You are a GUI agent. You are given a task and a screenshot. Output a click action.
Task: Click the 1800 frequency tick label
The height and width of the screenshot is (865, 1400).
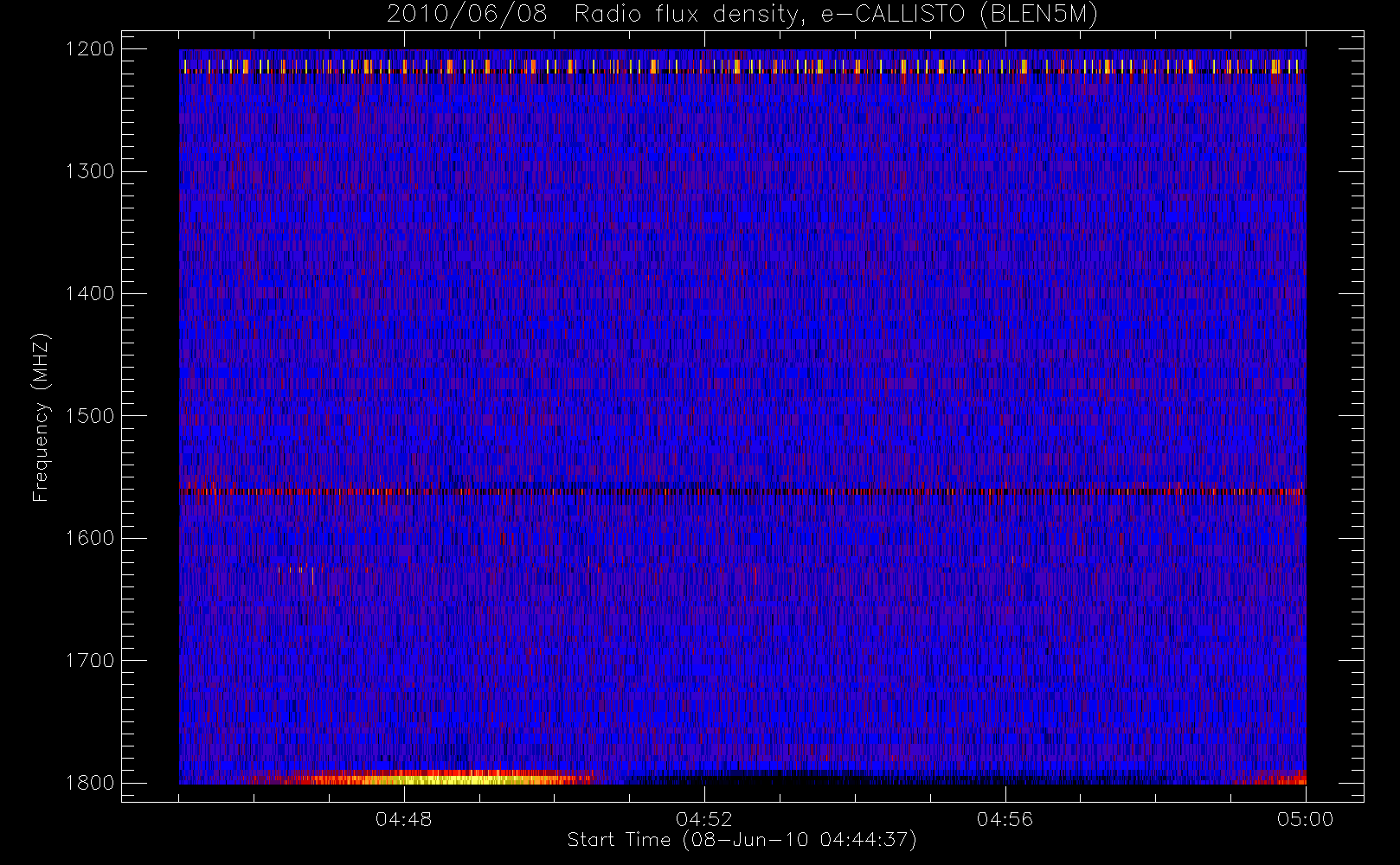point(90,783)
